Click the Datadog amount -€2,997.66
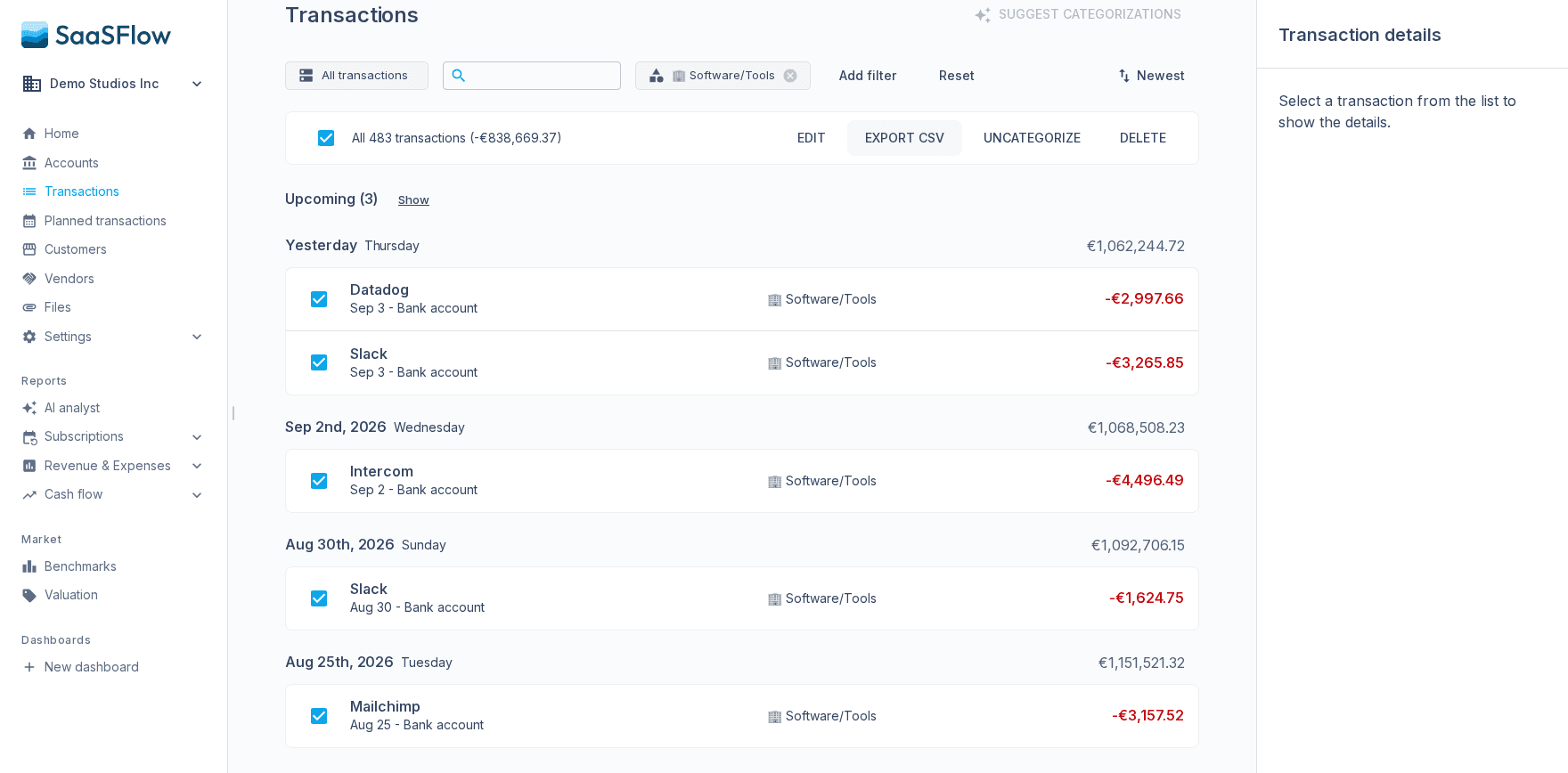The image size is (1568, 773). 1144,298
